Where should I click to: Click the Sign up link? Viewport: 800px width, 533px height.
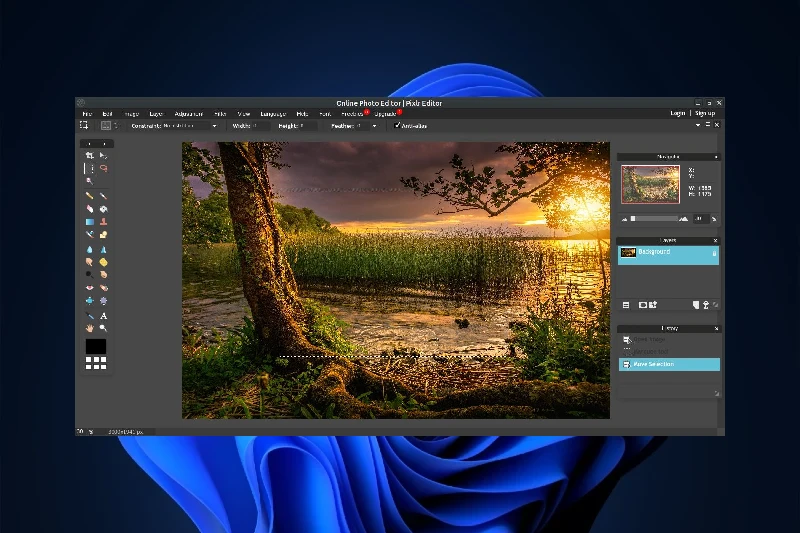click(705, 114)
